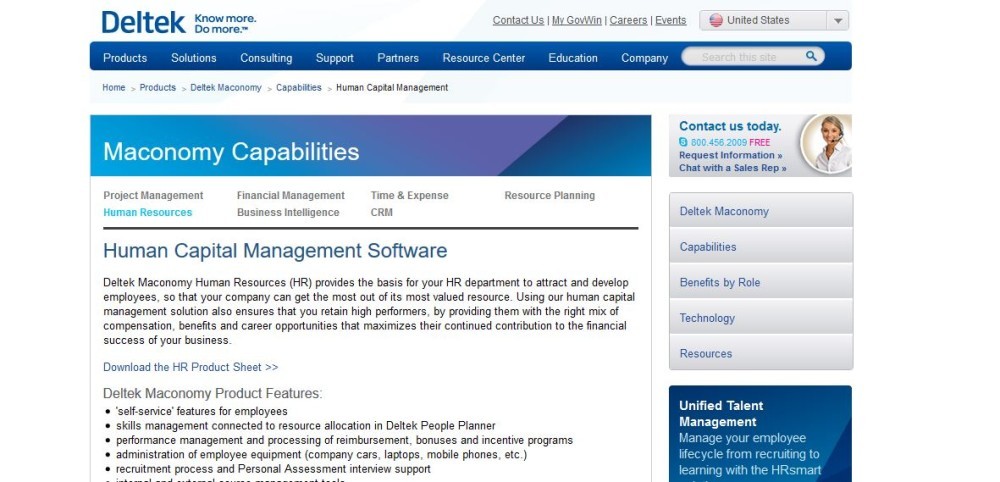Click the Deltek Maconomy breadcrumb
The height and width of the screenshot is (482, 1000).
(x=226, y=88)
